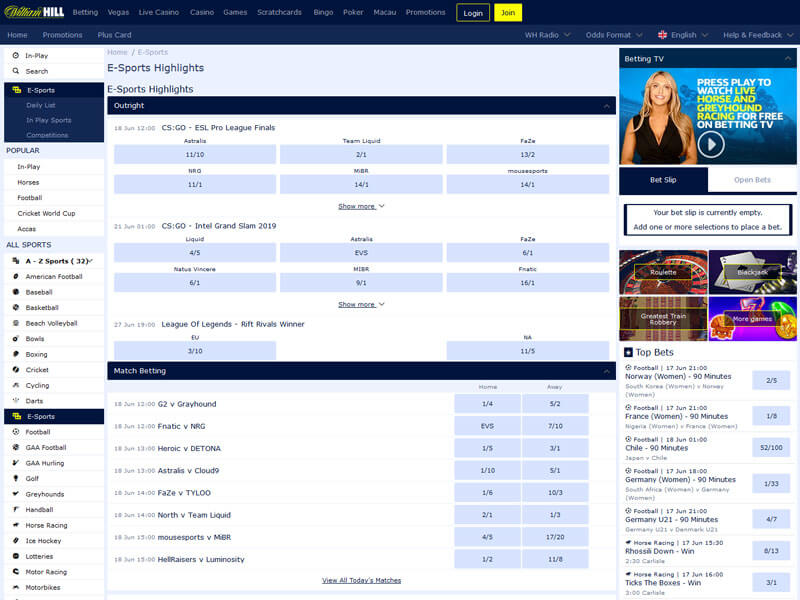Click the Horse Racing sidebar icon

tap(16, 525)
